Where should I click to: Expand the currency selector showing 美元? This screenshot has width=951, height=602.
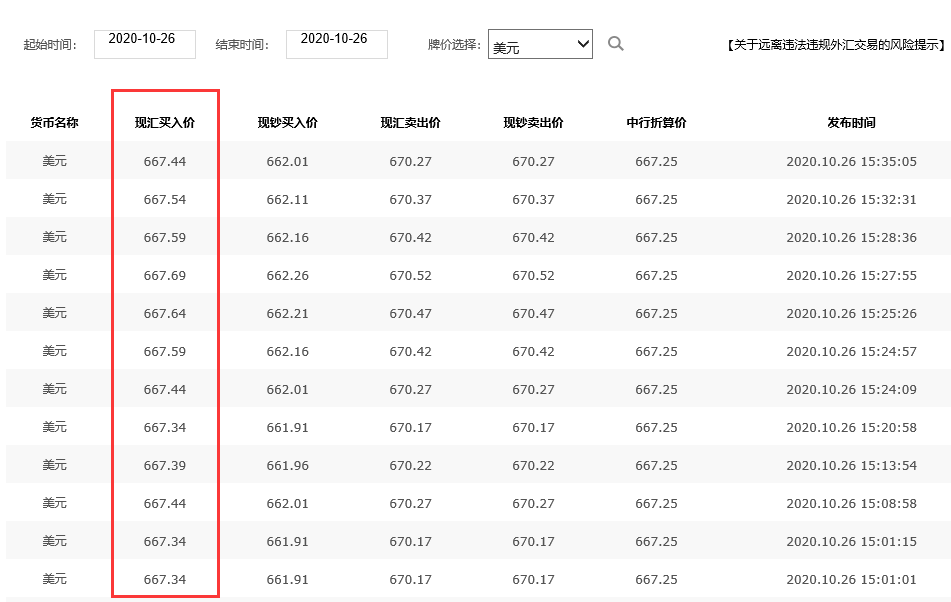(x=540, y=44)
